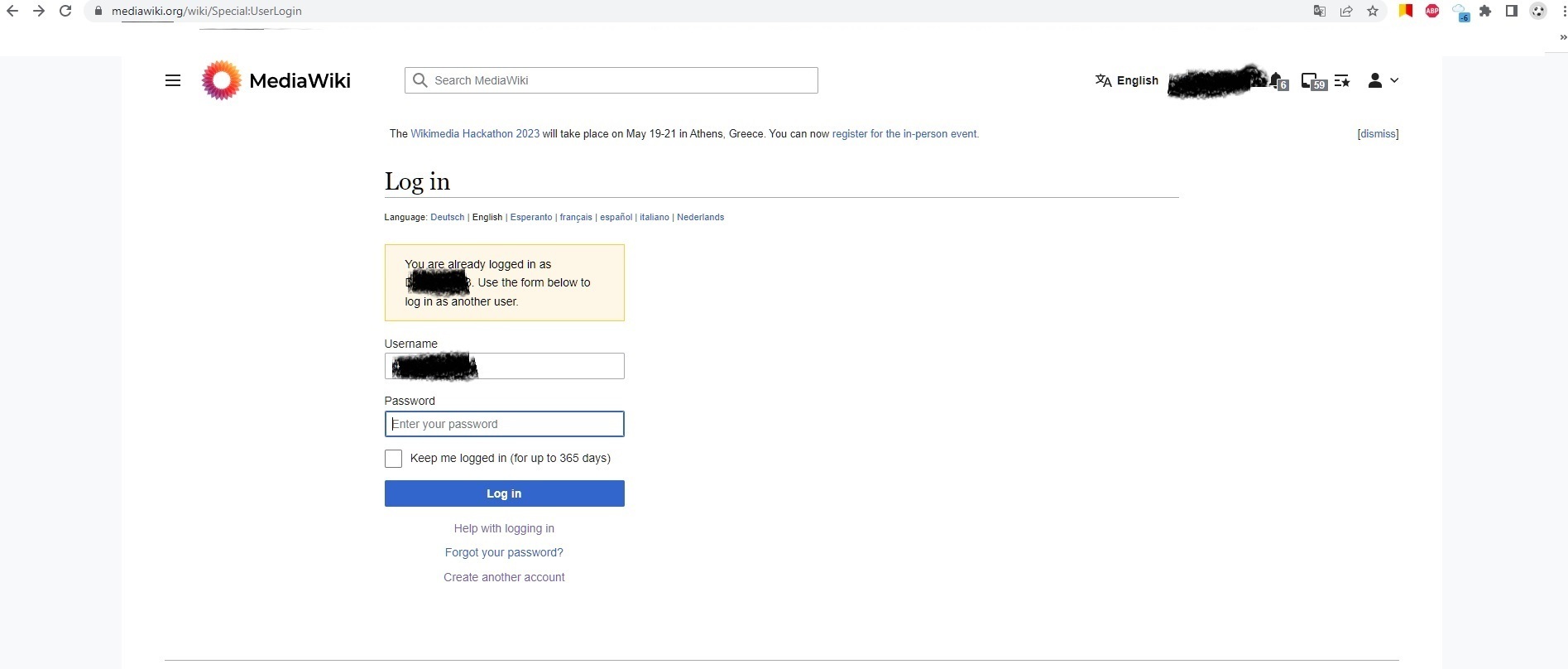Click the 'Log in' page heading
Screen dimensions: 1568x669
[417, 181]
